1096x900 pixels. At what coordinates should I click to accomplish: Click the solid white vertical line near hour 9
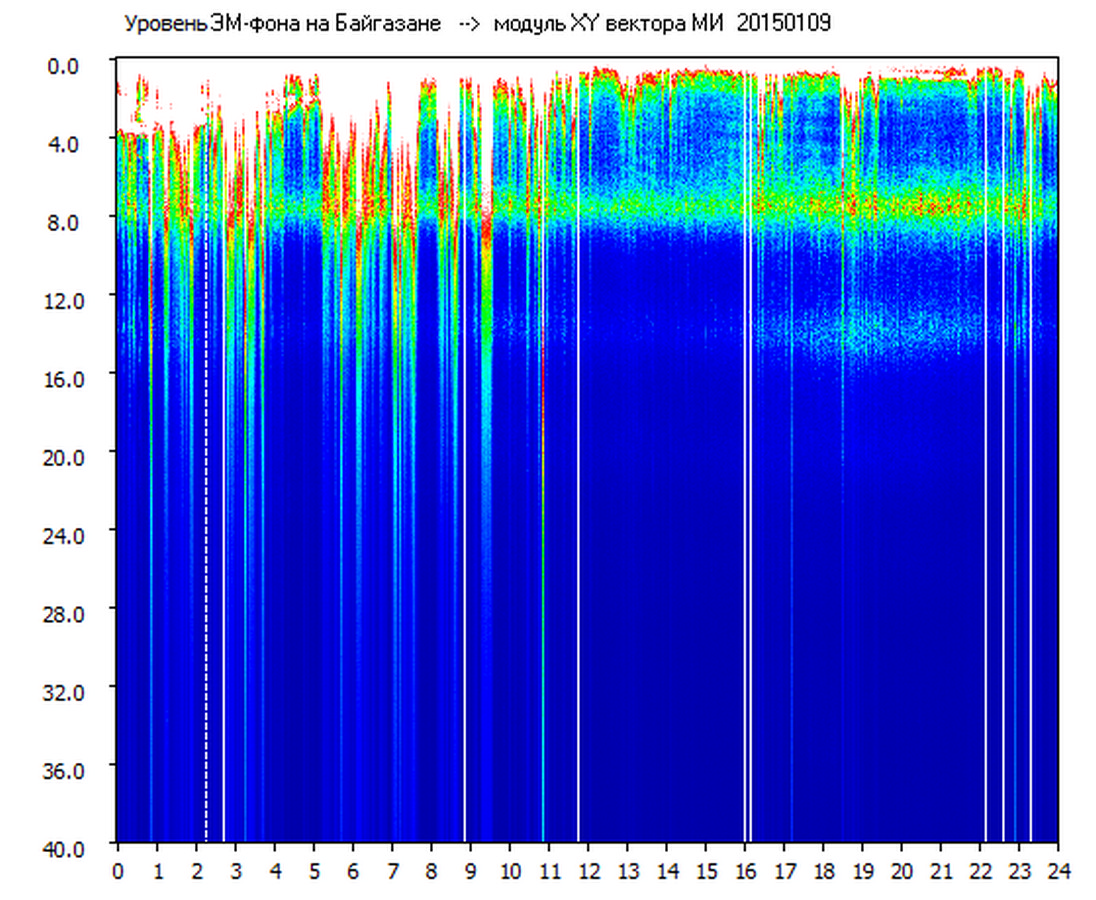(464, 500)
